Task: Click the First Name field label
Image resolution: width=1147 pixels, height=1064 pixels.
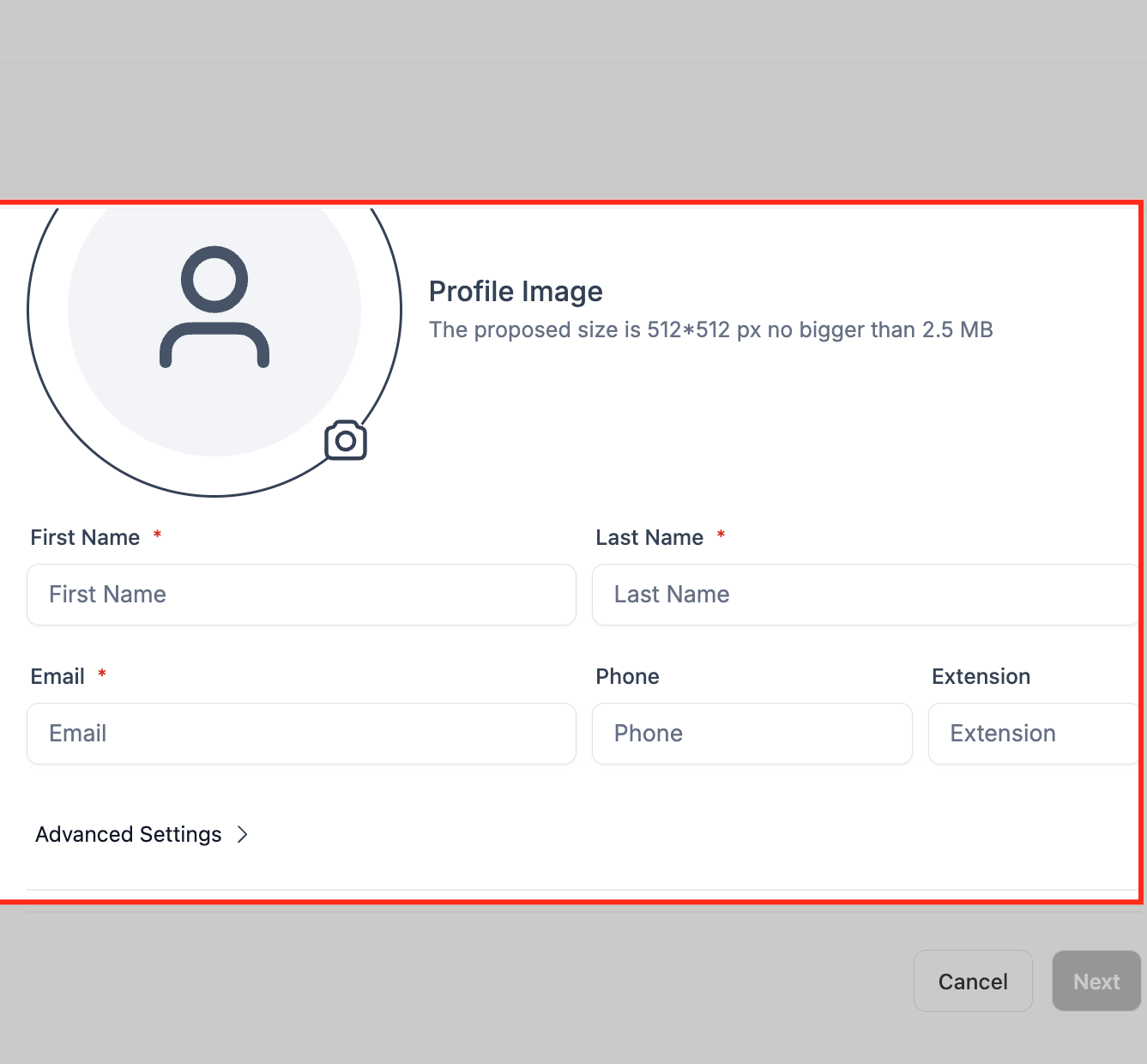Action: point(85,537)
